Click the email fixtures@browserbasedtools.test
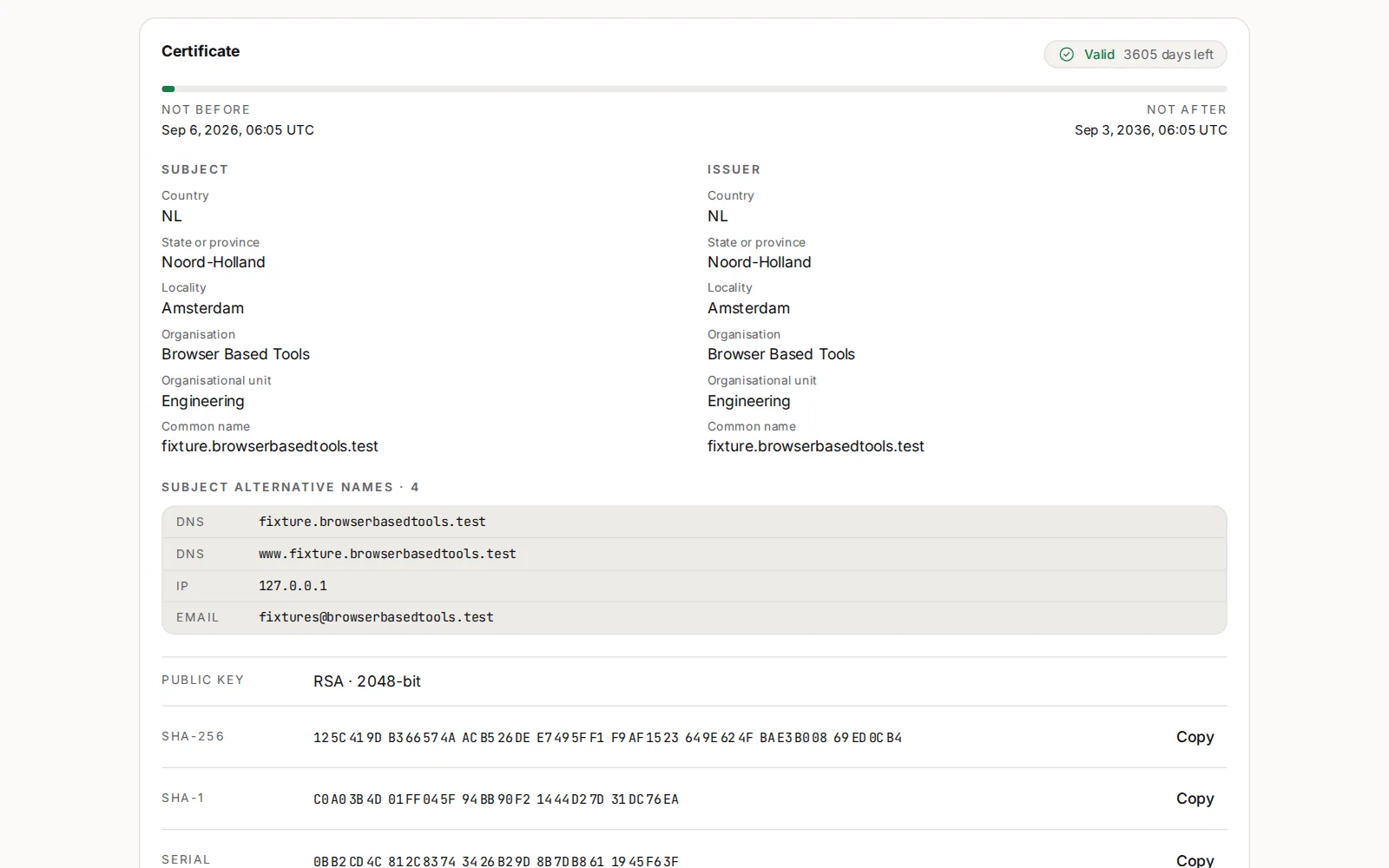 (694, 617)
